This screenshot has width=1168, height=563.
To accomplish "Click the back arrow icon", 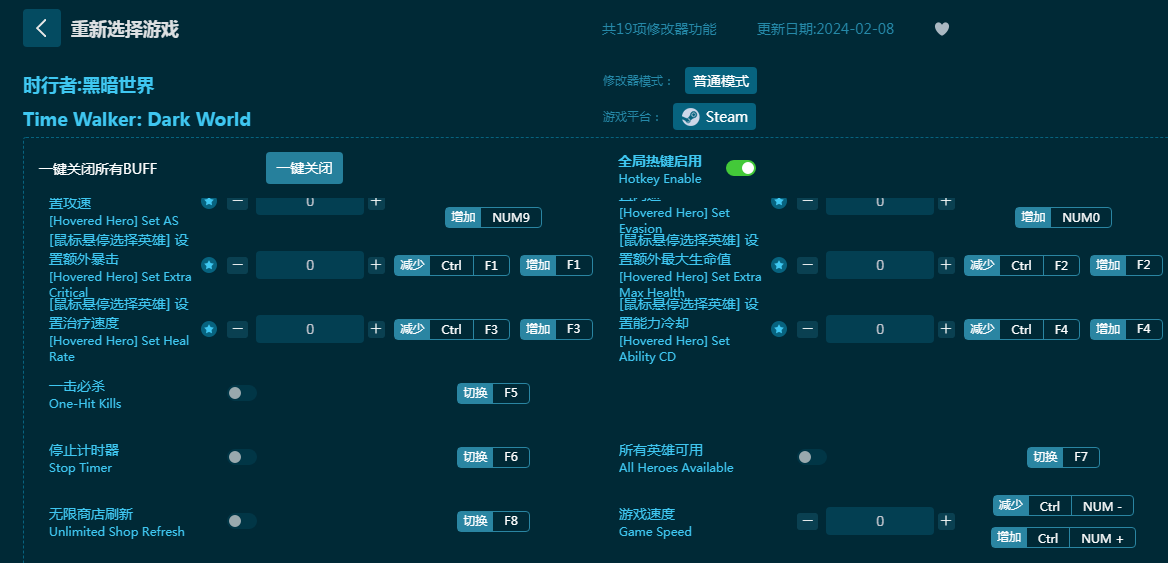I will [41, 28].
